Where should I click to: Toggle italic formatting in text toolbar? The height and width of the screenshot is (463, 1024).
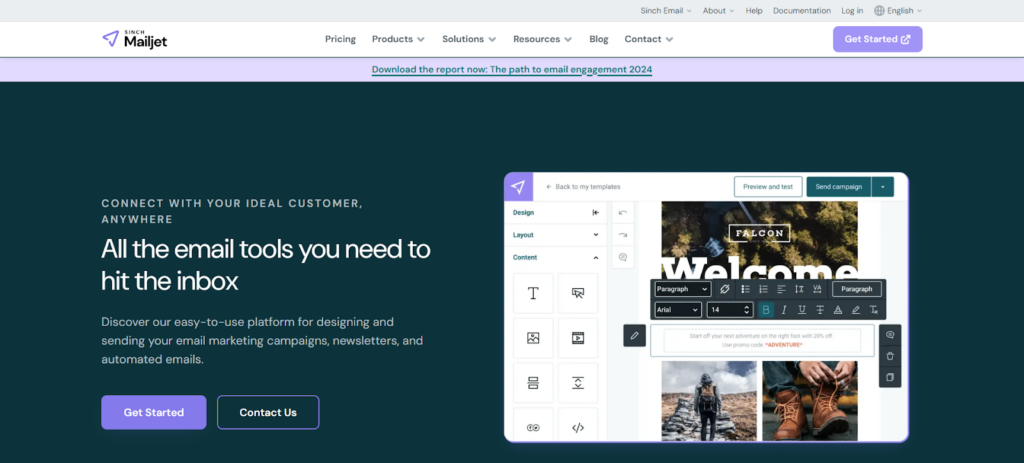(x=784, y=310)
